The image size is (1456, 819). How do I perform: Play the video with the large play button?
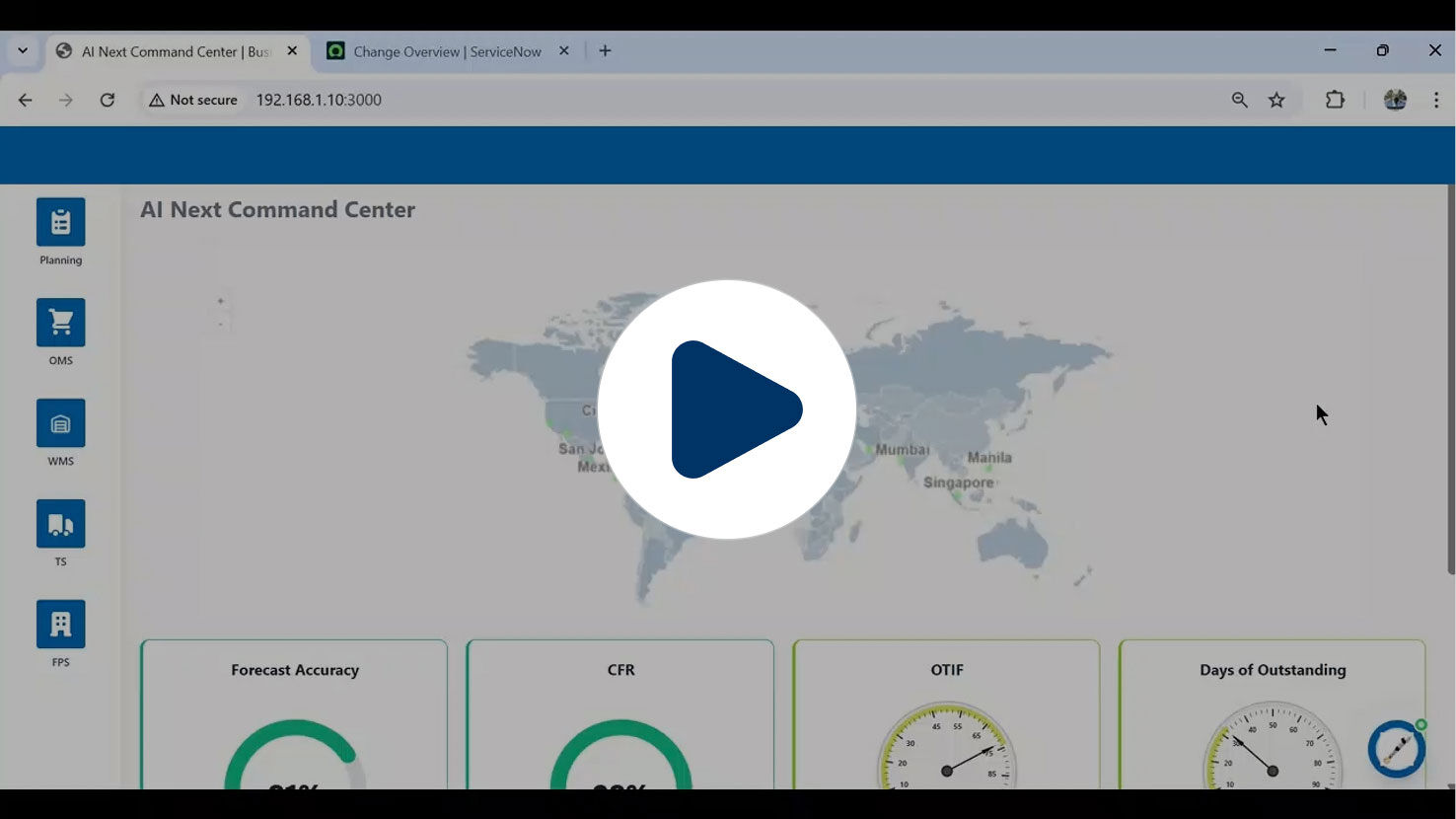coord(727,409)
